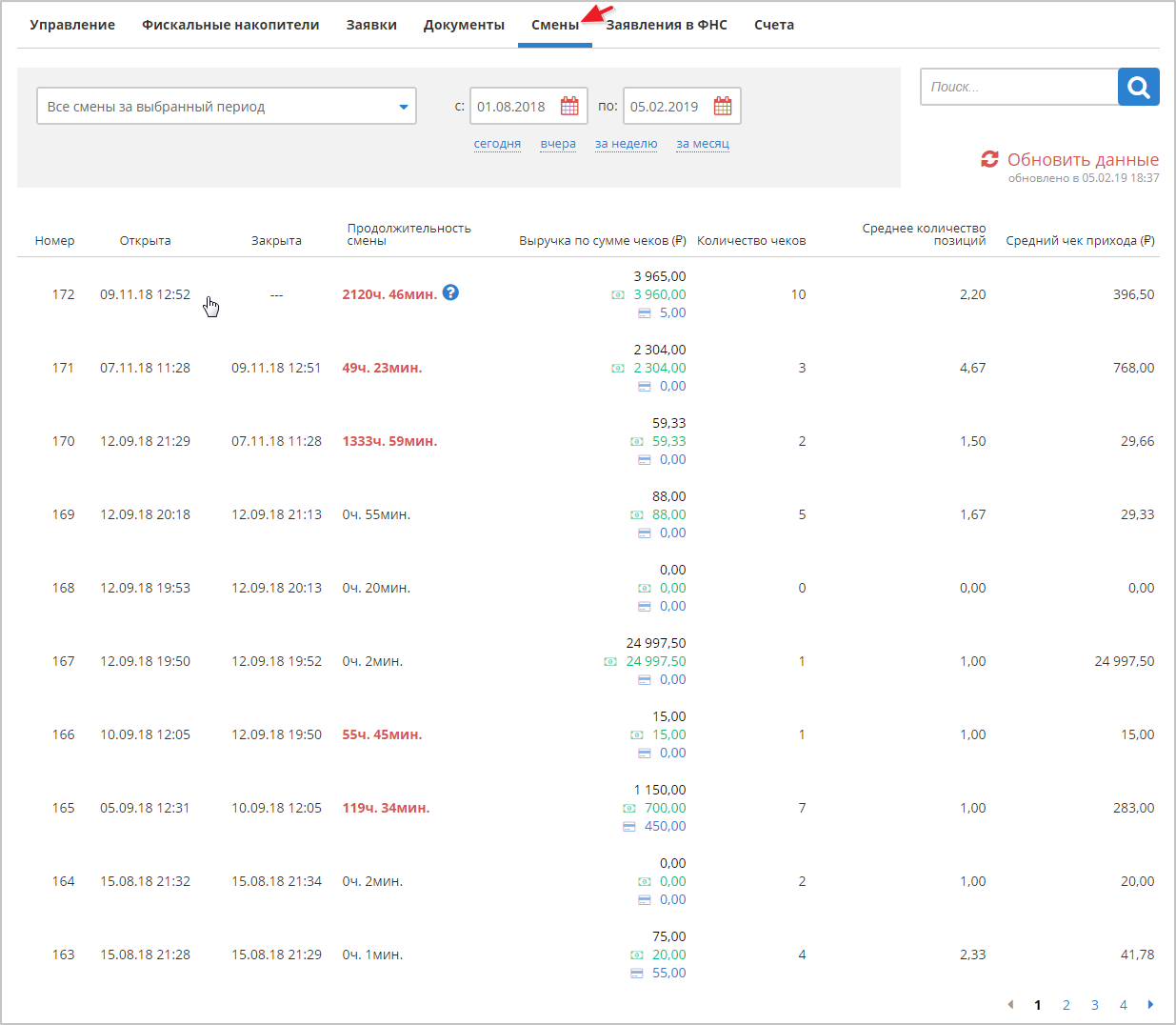The image size is (1176, 1025).
Task: Open the Фискальные накопители tab
Action: pyautogui.click(x=230, y=25)
